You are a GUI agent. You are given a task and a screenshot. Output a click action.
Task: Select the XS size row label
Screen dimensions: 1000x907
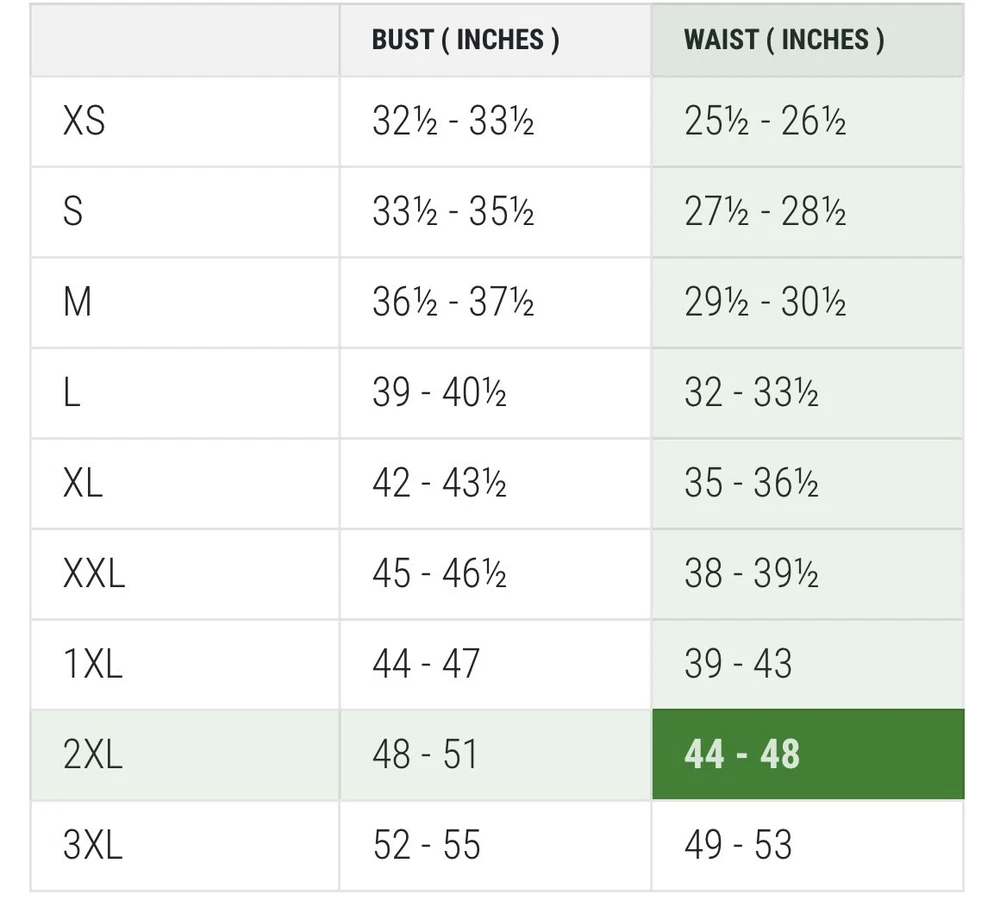84,122
